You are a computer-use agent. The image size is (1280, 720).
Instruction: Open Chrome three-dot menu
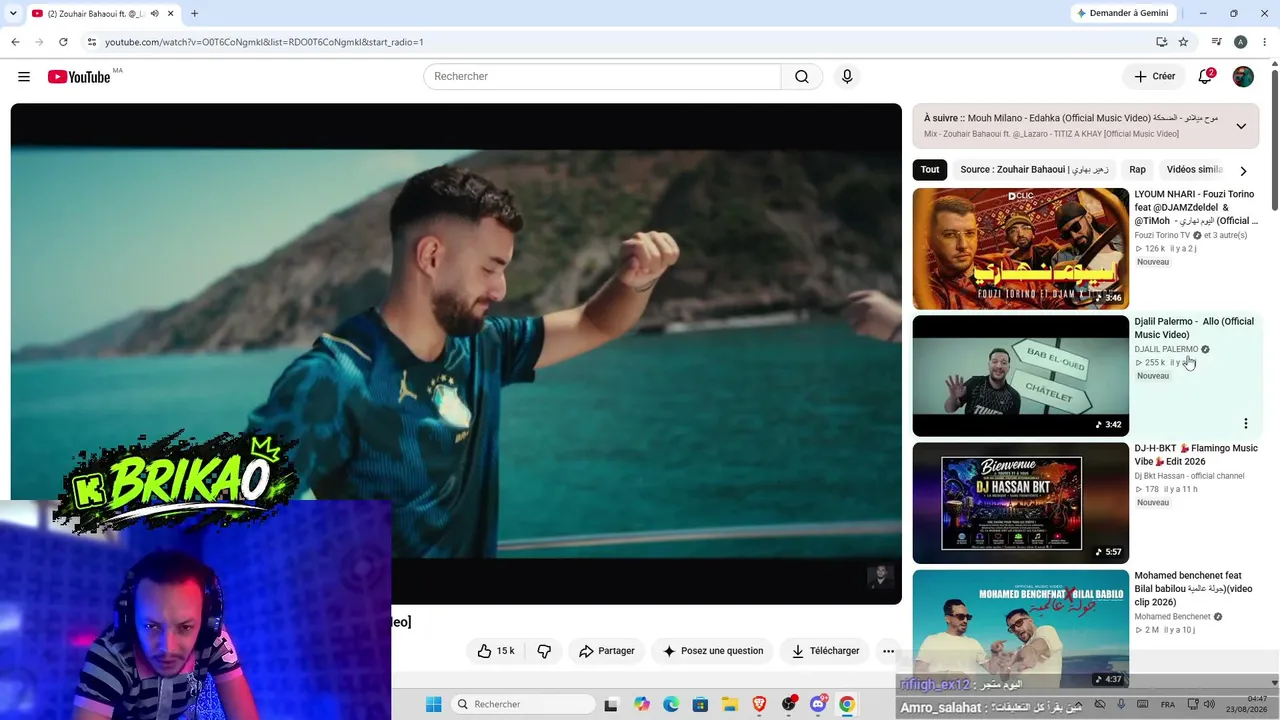click(1264, 42)
